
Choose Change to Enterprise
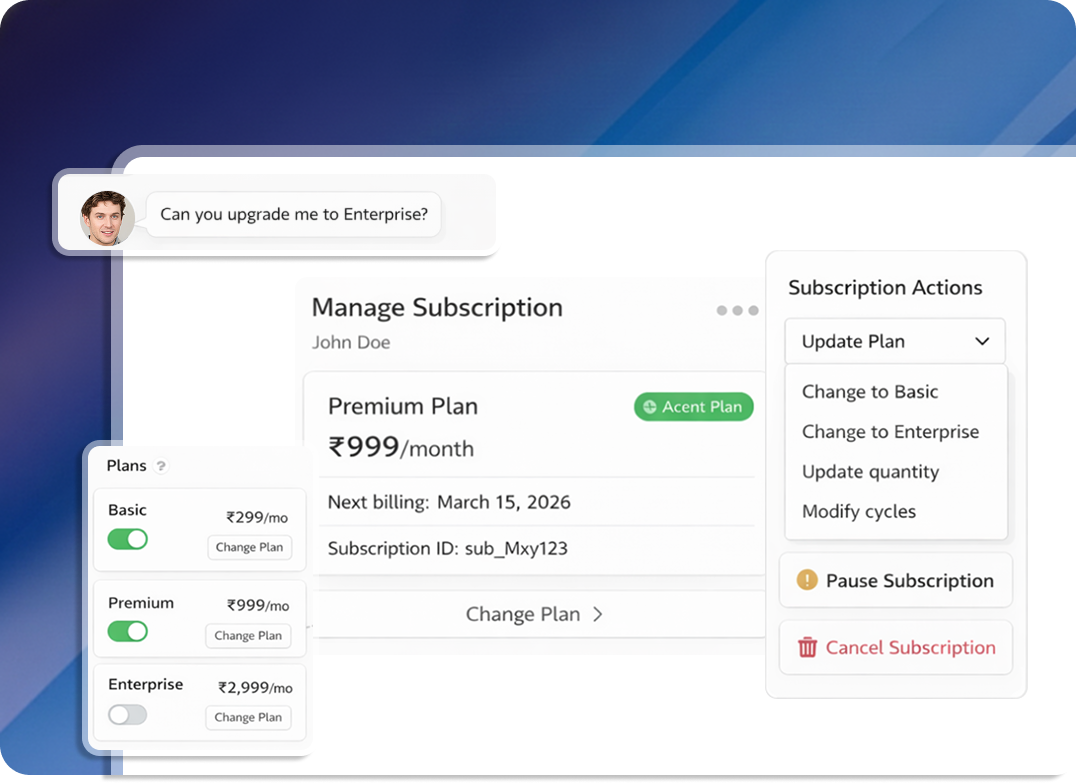point(890,431)
